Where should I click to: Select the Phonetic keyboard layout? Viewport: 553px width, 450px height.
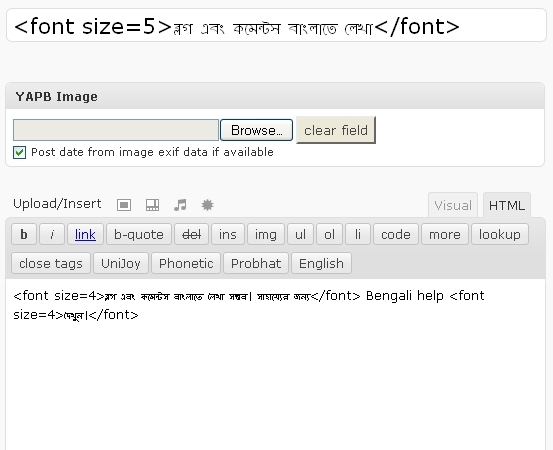186,263
